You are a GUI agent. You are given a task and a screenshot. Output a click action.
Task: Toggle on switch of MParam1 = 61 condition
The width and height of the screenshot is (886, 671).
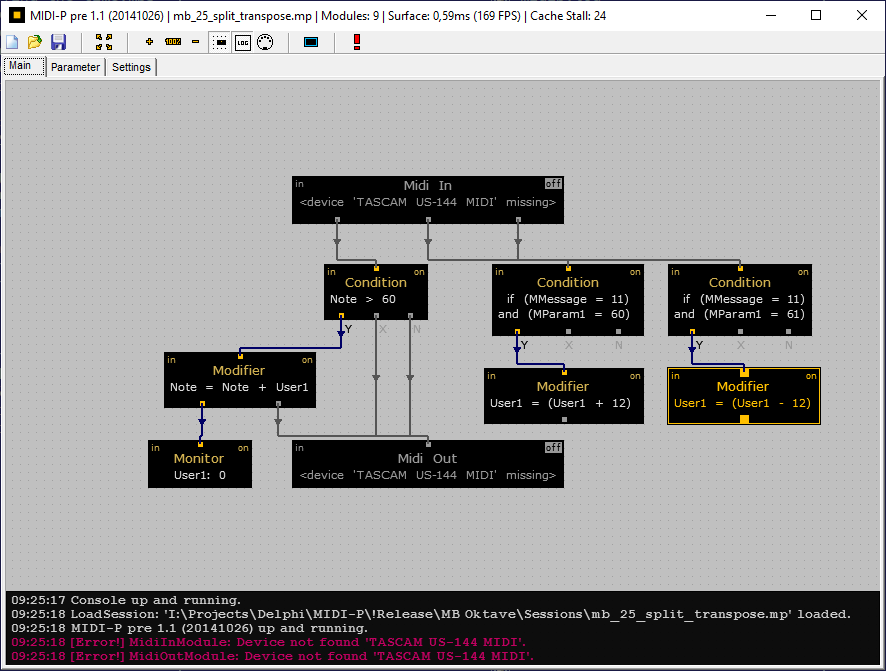pos(803,272)
